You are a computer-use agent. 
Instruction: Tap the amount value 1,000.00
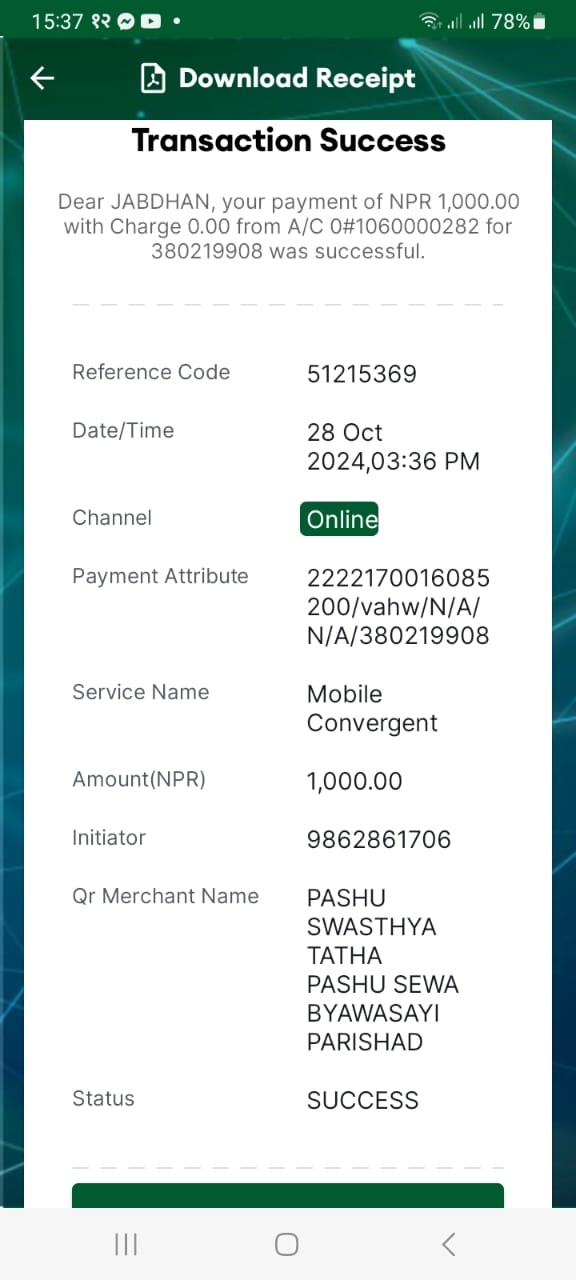click(355, 781)
